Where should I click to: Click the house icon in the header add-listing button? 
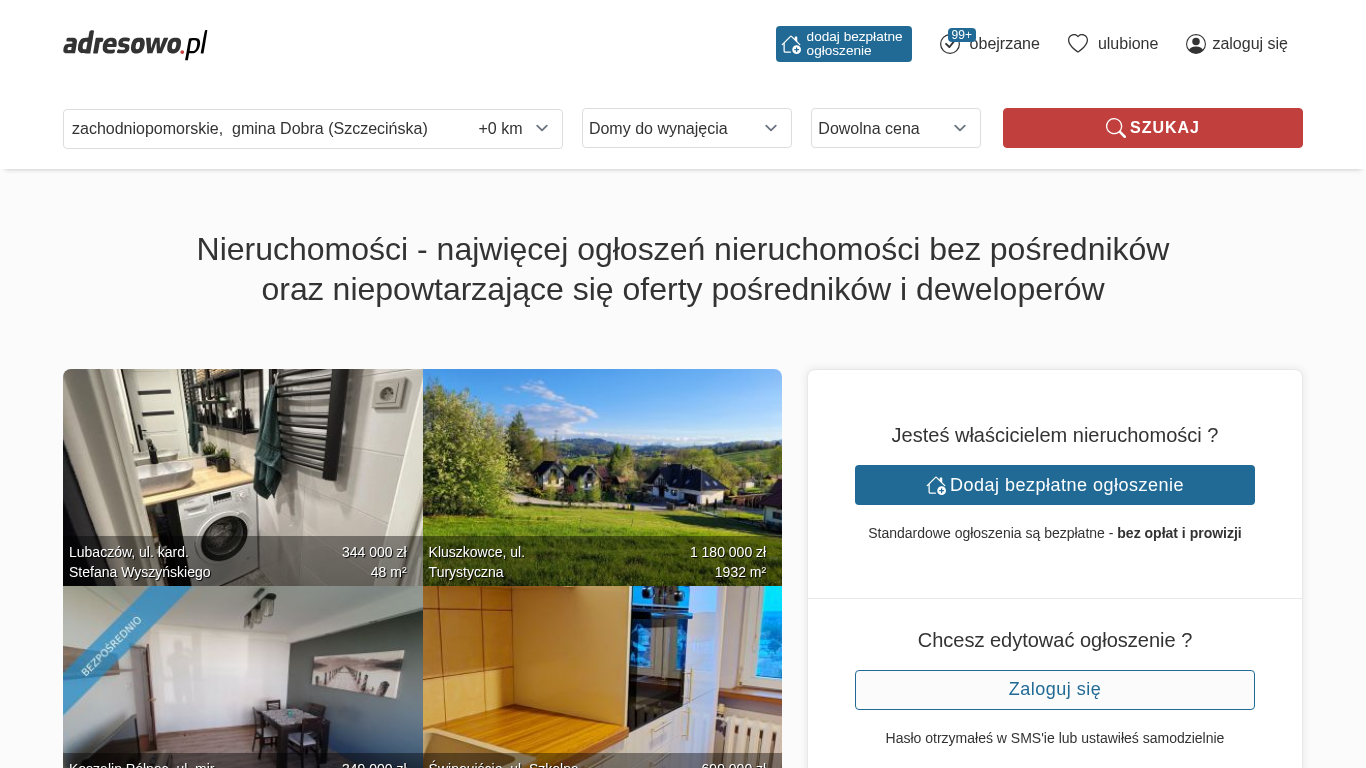point(791,44)
